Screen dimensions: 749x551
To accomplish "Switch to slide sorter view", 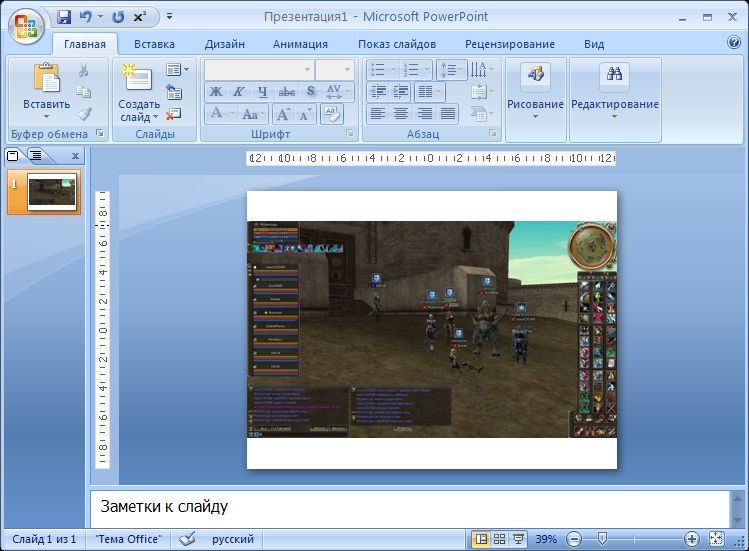I will (x=499, y=539).
